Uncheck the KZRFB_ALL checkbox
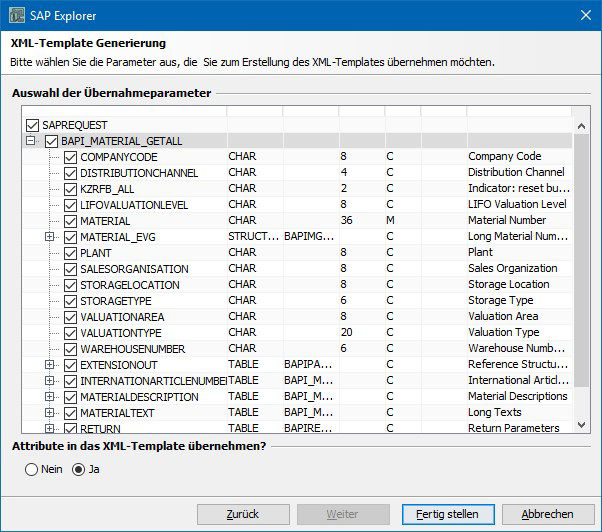This screenshot has height=532, width=602. point(70,189)
